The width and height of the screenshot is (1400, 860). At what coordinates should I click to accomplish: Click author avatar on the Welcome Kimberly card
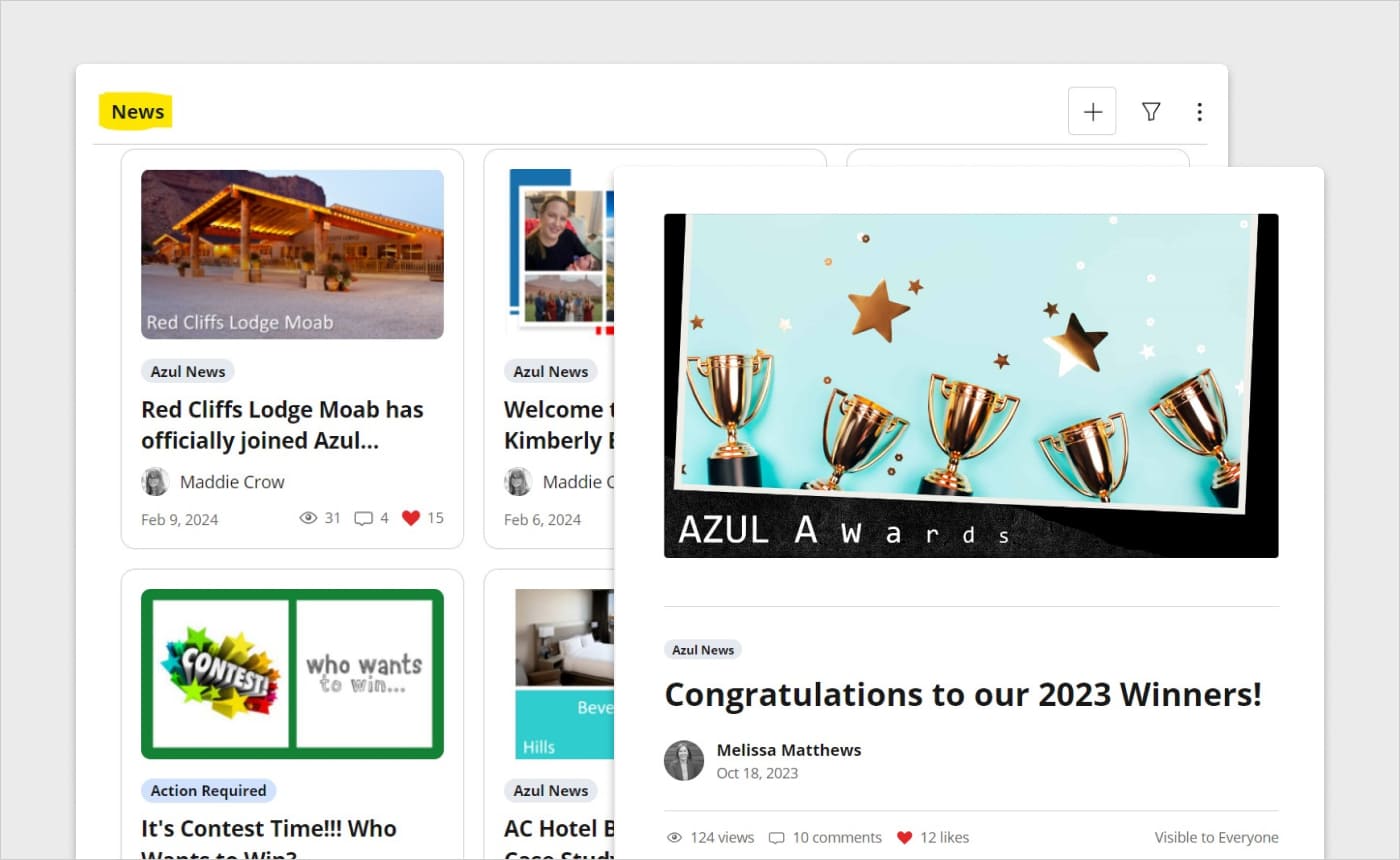(518, 482)
